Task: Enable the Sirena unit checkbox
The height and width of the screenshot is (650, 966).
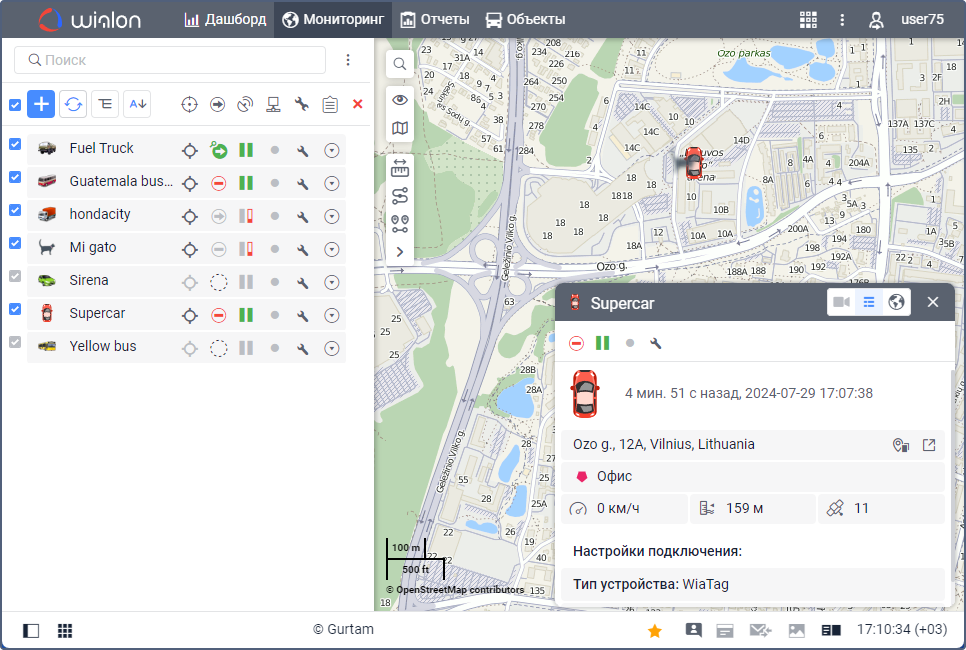Action: pyautogui.click(x=15, y=277)
